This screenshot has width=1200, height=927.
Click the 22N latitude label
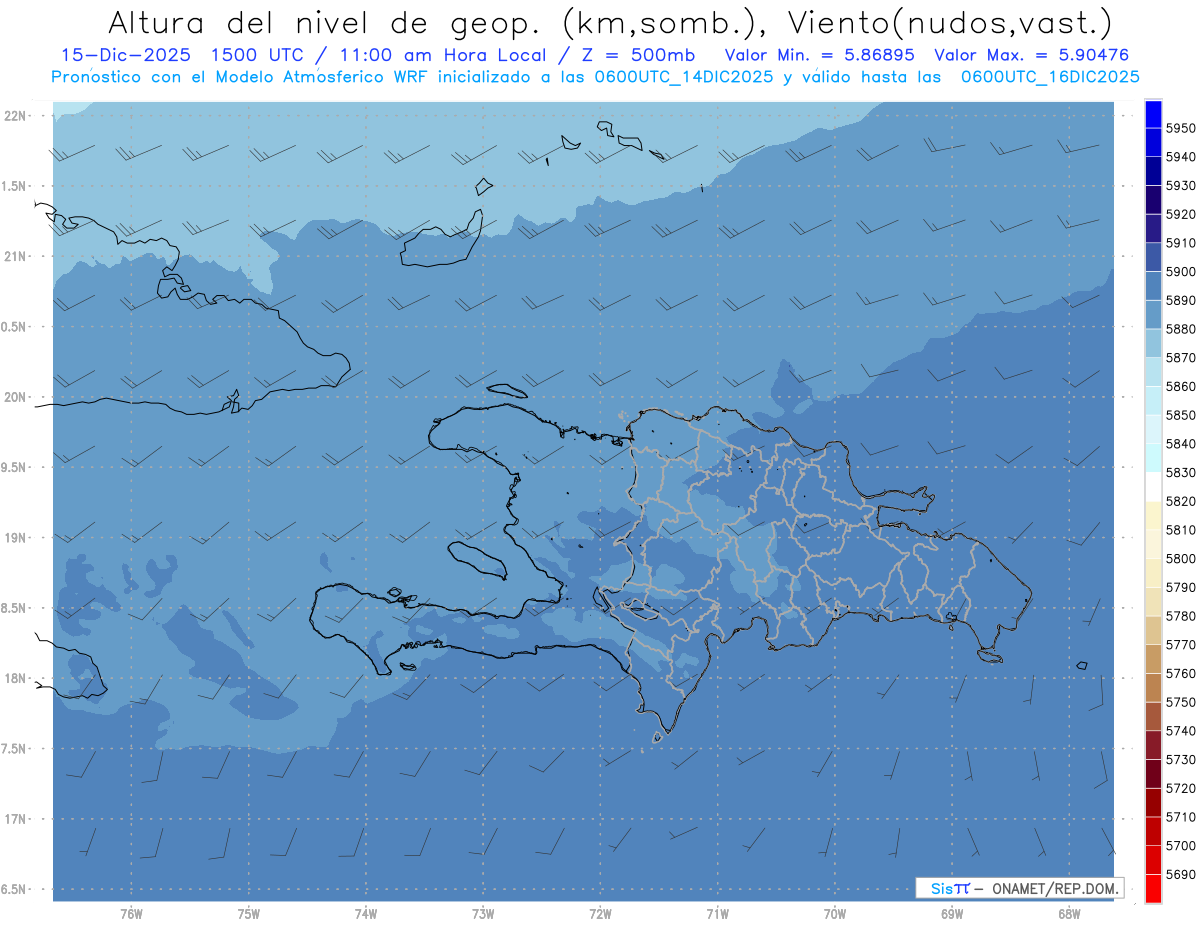(x=14, y=116)
